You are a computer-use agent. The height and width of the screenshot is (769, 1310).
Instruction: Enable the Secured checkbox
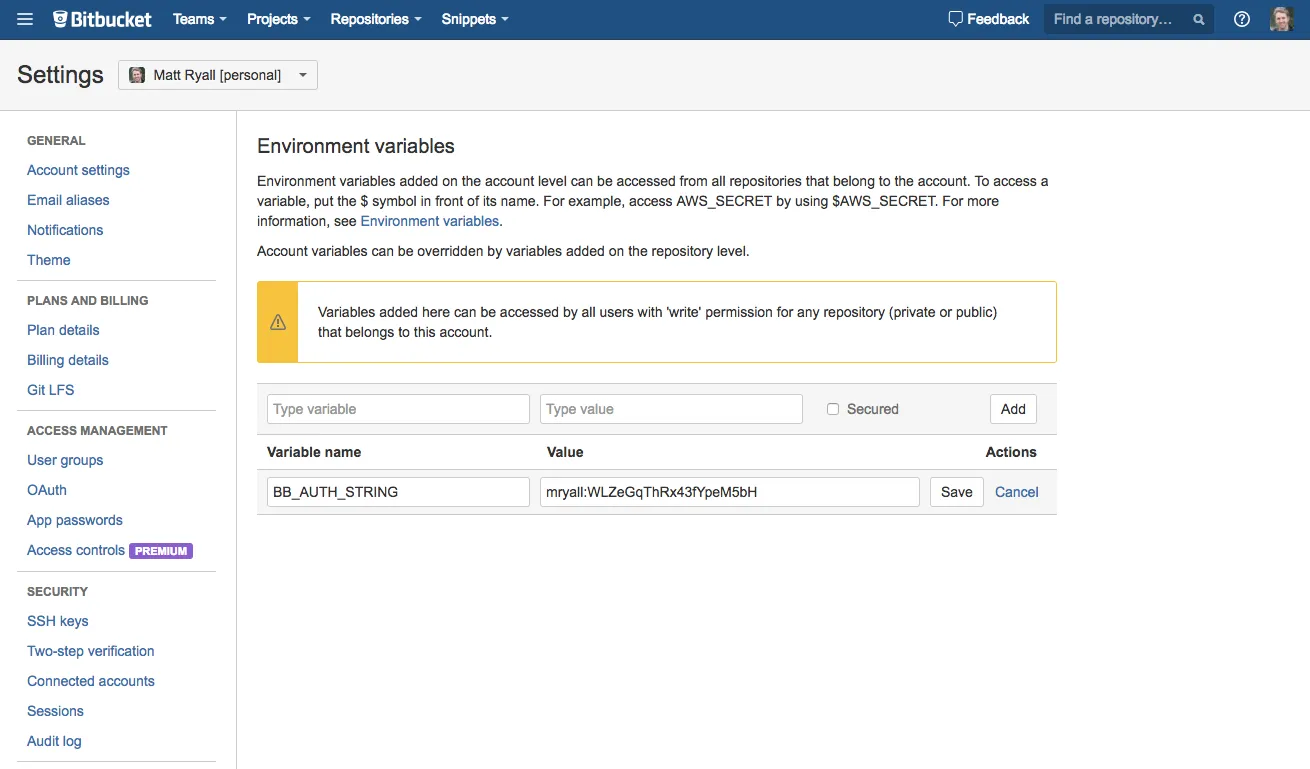[x=833, y=409]
